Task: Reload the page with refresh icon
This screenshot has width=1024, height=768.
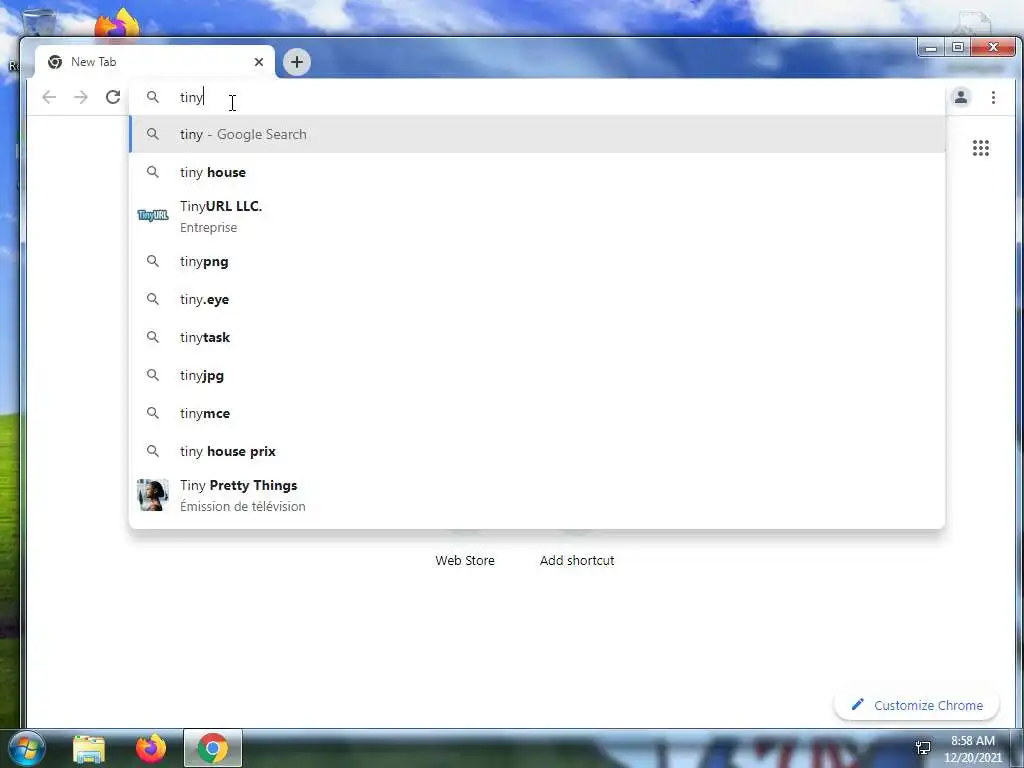Action: tap(113, 97)
